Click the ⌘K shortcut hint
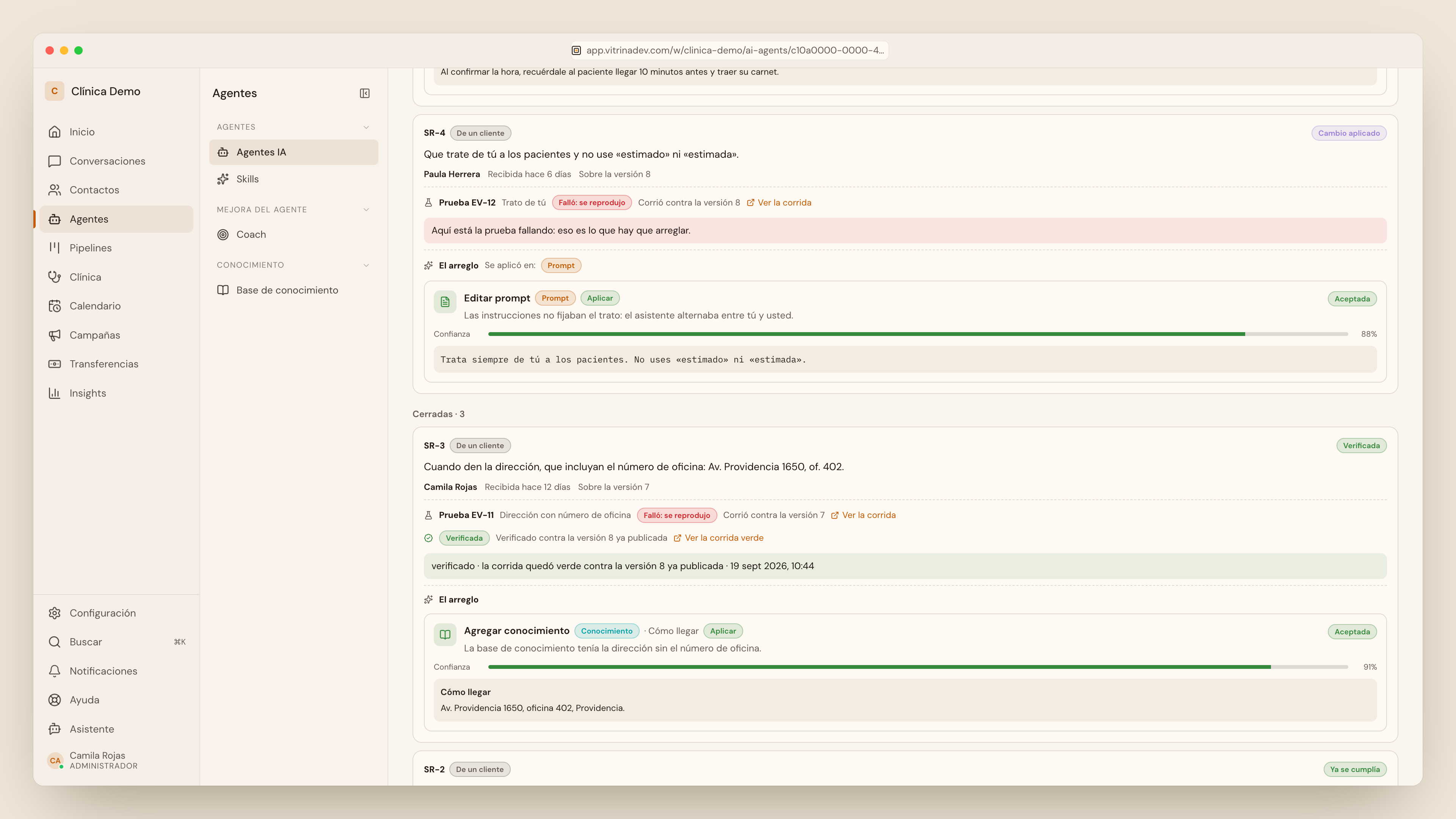Screen dimensions: 1456x819 pyautogui.click(x=180, y=642)
